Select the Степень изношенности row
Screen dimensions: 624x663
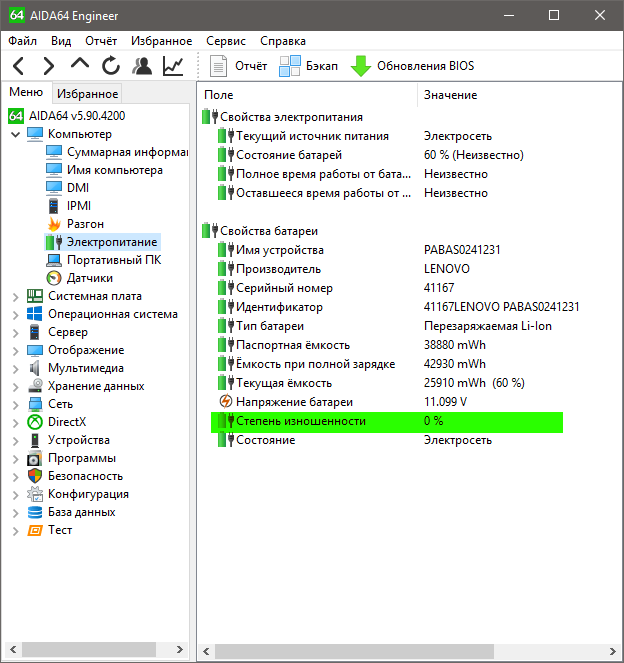click(x=386, y=422)
